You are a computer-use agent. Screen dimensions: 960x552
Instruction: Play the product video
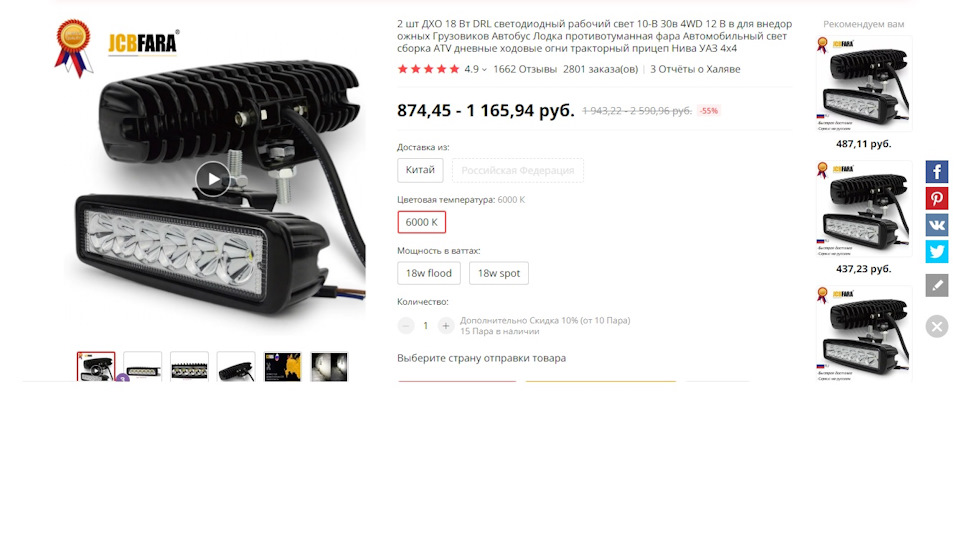tap(212, 179)
